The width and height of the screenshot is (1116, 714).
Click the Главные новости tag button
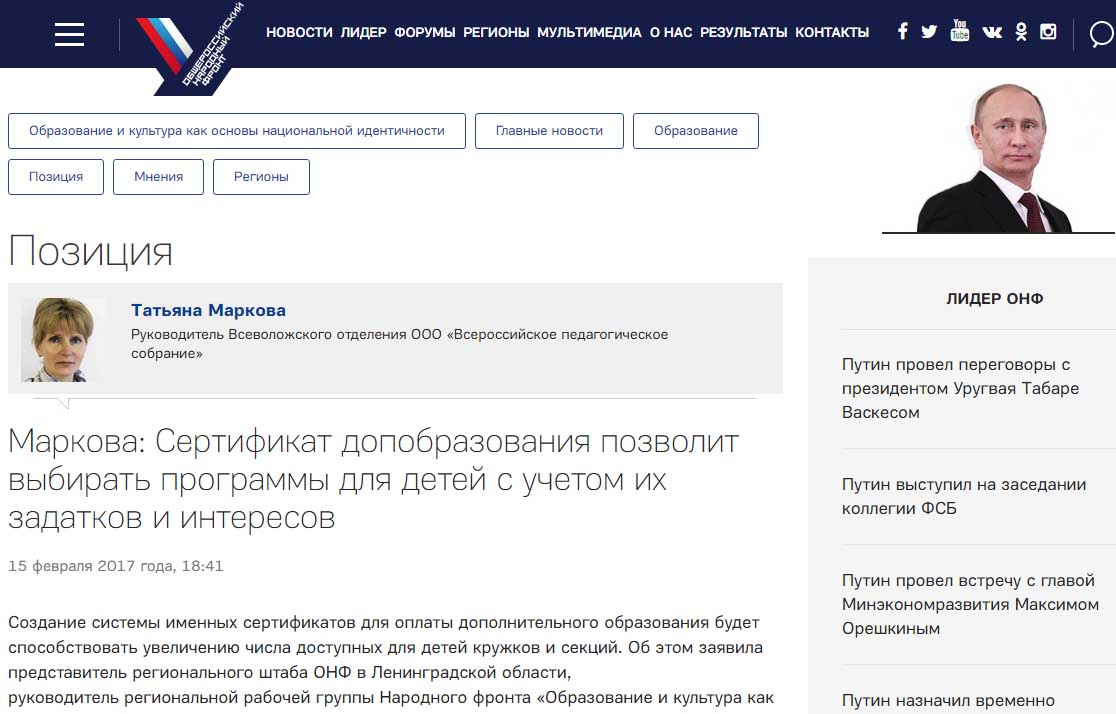pyautogui.click(x=549, y=131)
